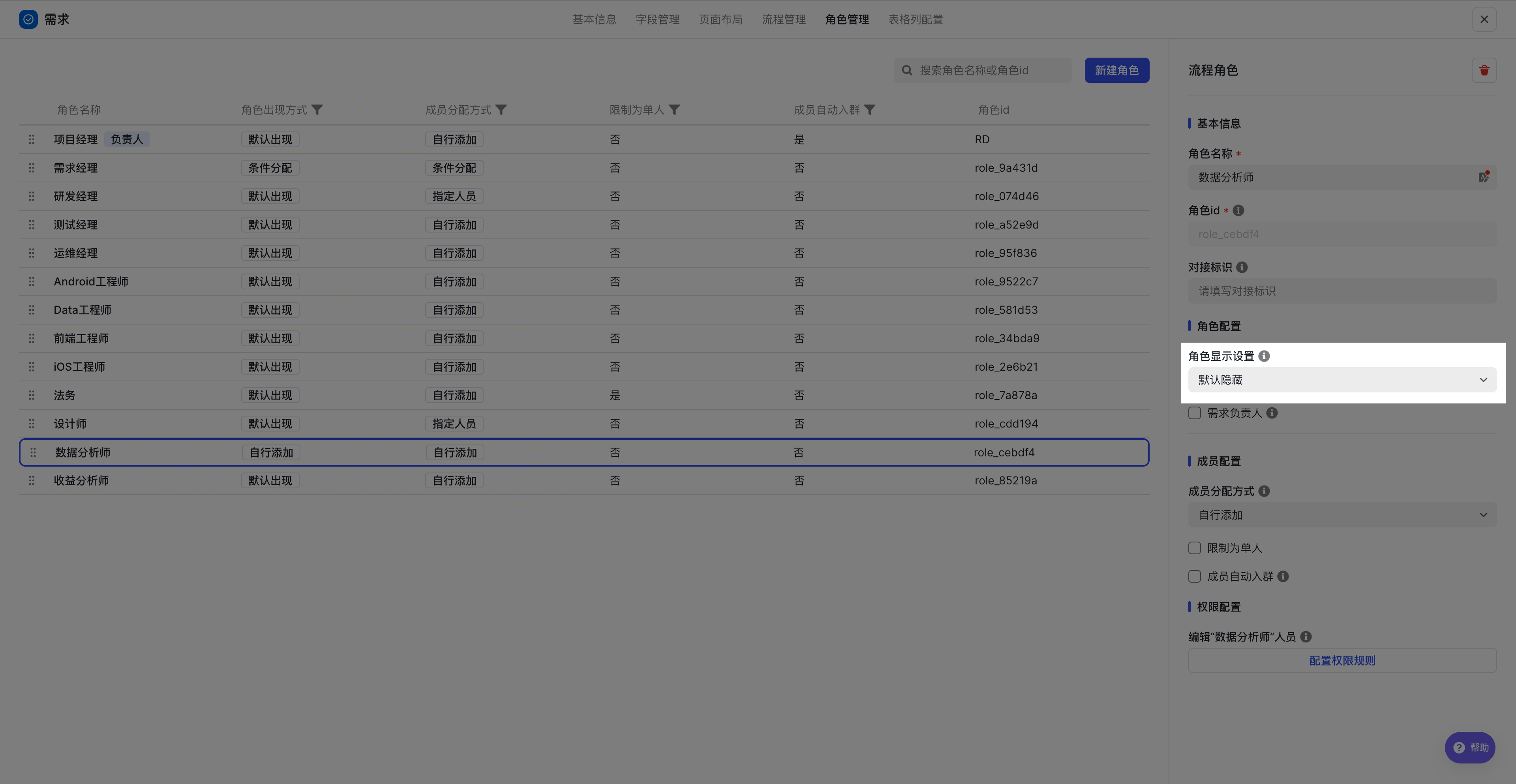Grab drag handle of 测试经理 row

coord(32,225)
